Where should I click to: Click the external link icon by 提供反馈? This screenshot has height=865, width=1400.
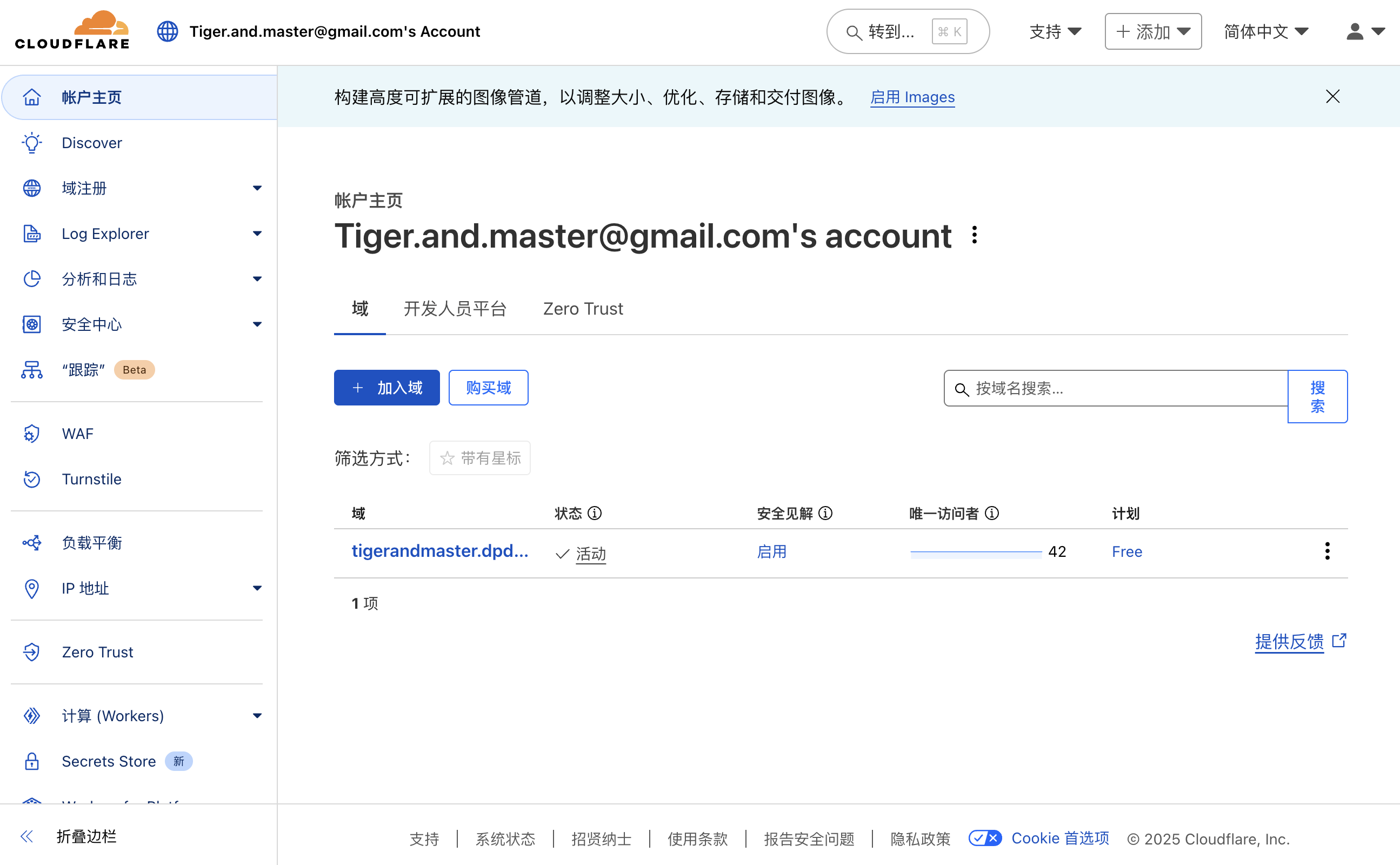click(x=1339, y=640)
